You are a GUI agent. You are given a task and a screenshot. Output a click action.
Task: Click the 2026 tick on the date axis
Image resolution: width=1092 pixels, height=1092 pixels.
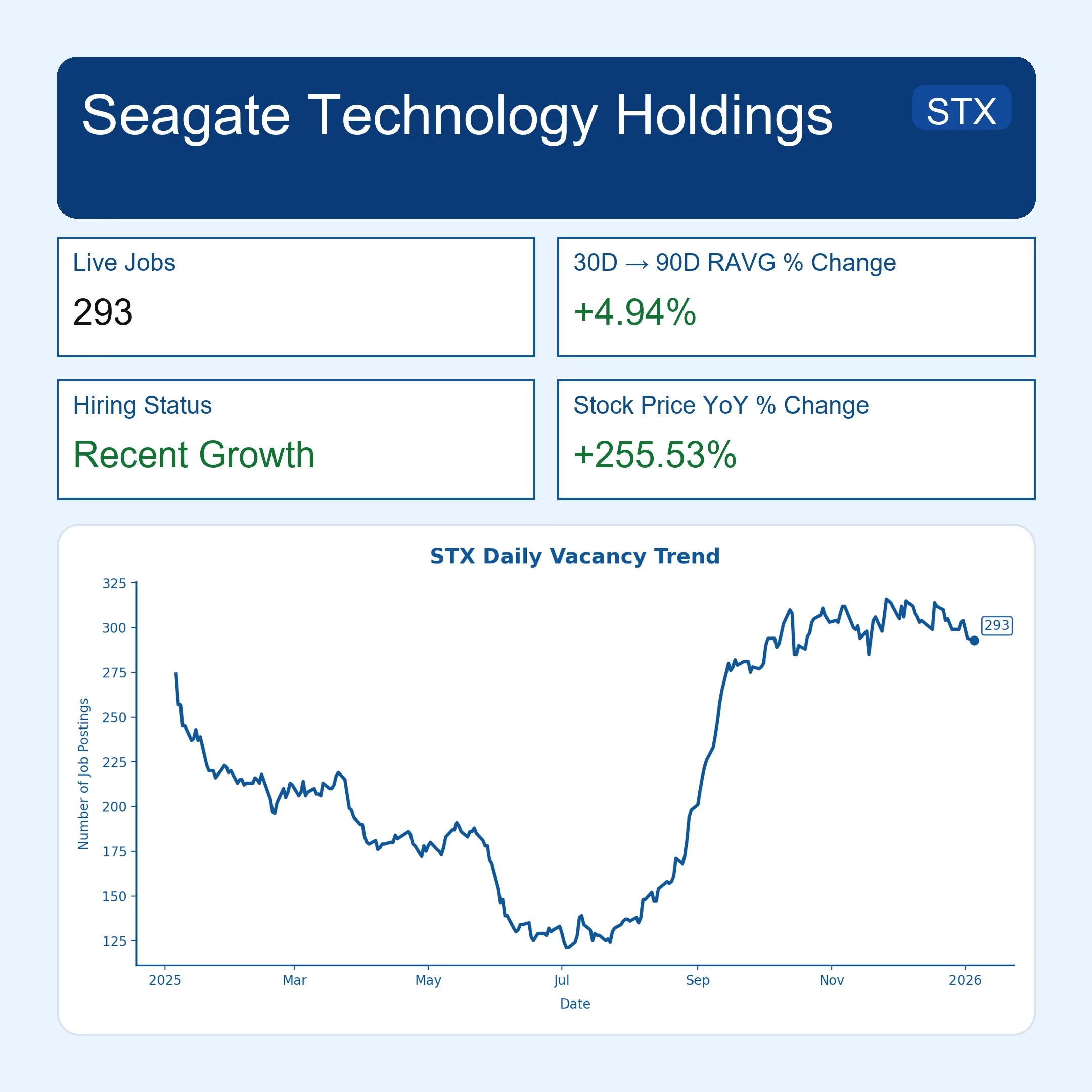click(965, 980)
